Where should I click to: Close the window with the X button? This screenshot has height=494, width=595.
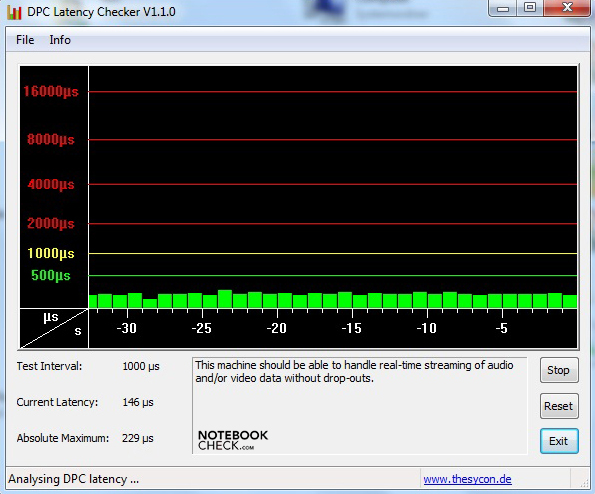point(567,8)
